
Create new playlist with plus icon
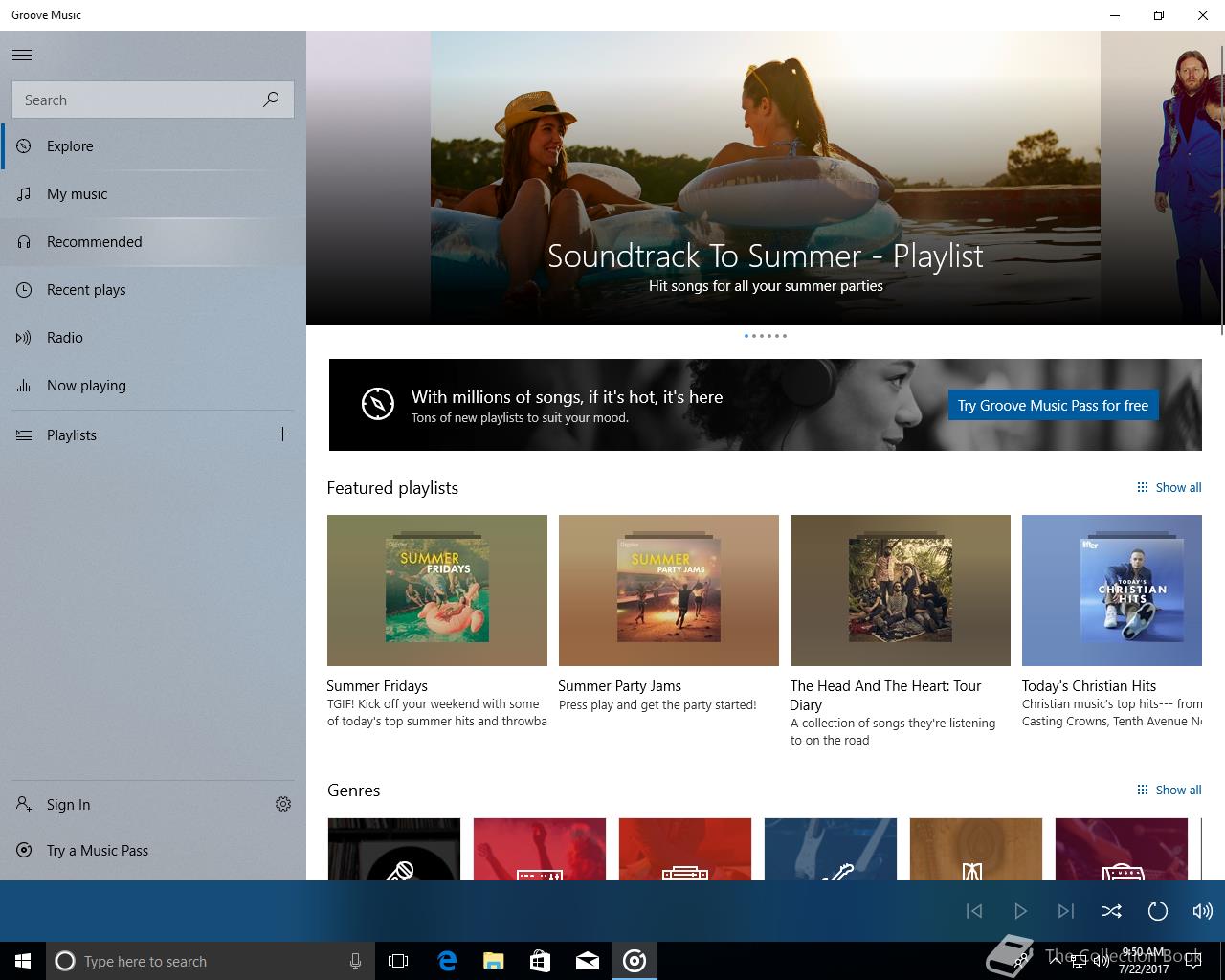(x=282, y=434)
